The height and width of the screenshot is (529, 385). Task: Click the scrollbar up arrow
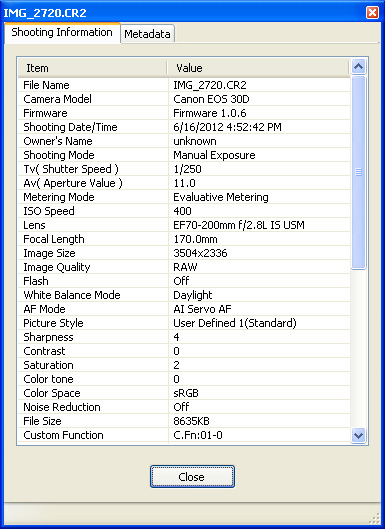(358, 66)
